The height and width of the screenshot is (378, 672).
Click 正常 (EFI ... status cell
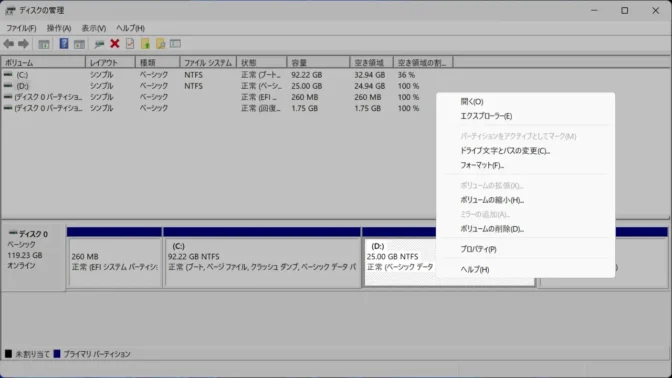[259, 97]
